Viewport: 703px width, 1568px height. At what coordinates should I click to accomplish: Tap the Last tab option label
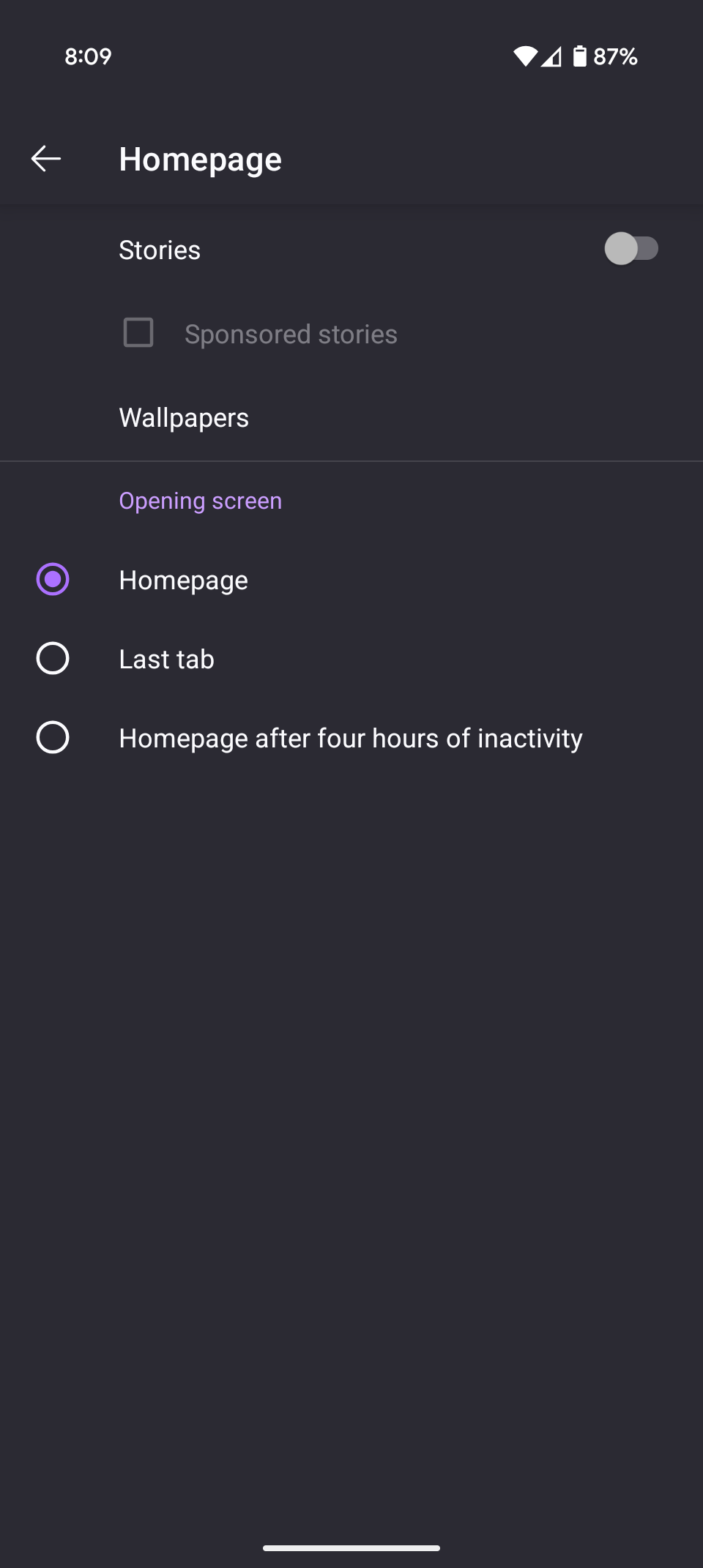point(167,660)
